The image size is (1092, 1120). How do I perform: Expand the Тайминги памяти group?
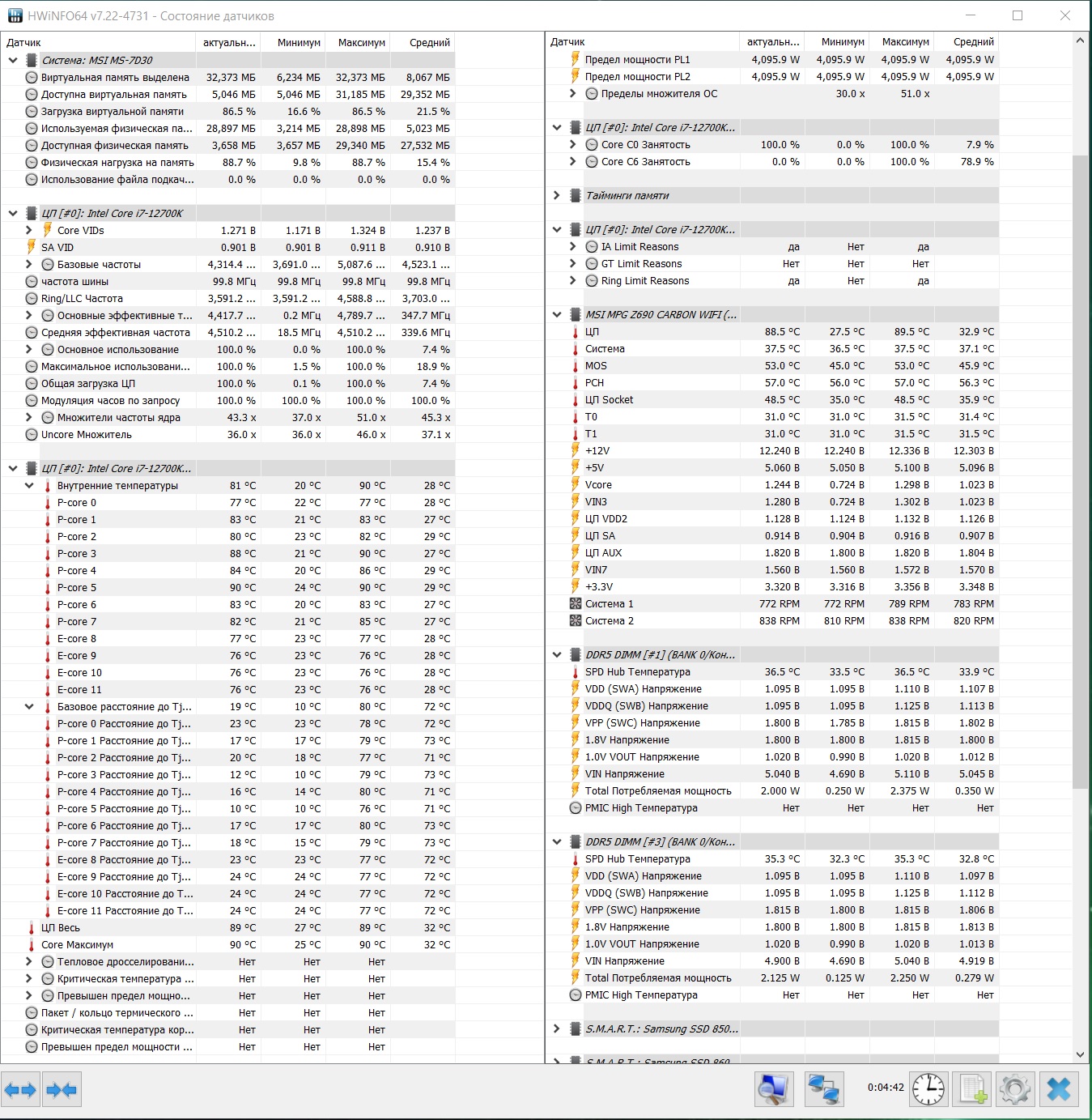(557, 195)
